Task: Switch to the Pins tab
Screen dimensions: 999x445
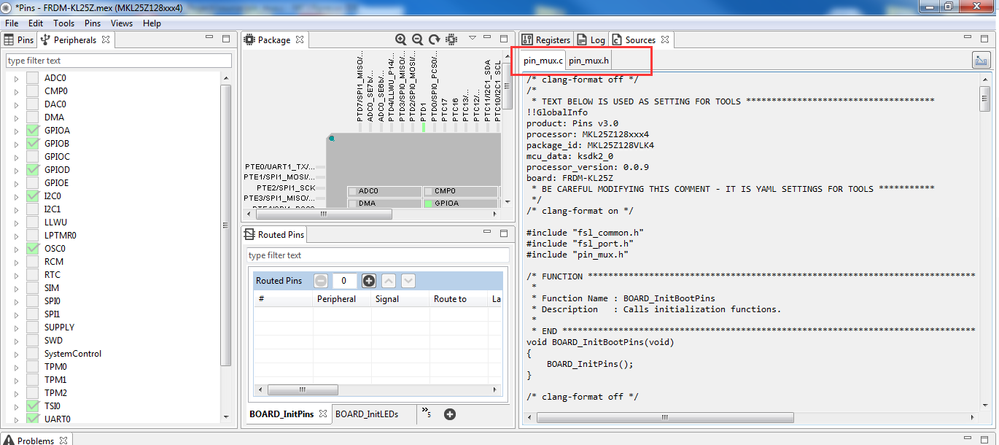Action: [x=19, y=40]
